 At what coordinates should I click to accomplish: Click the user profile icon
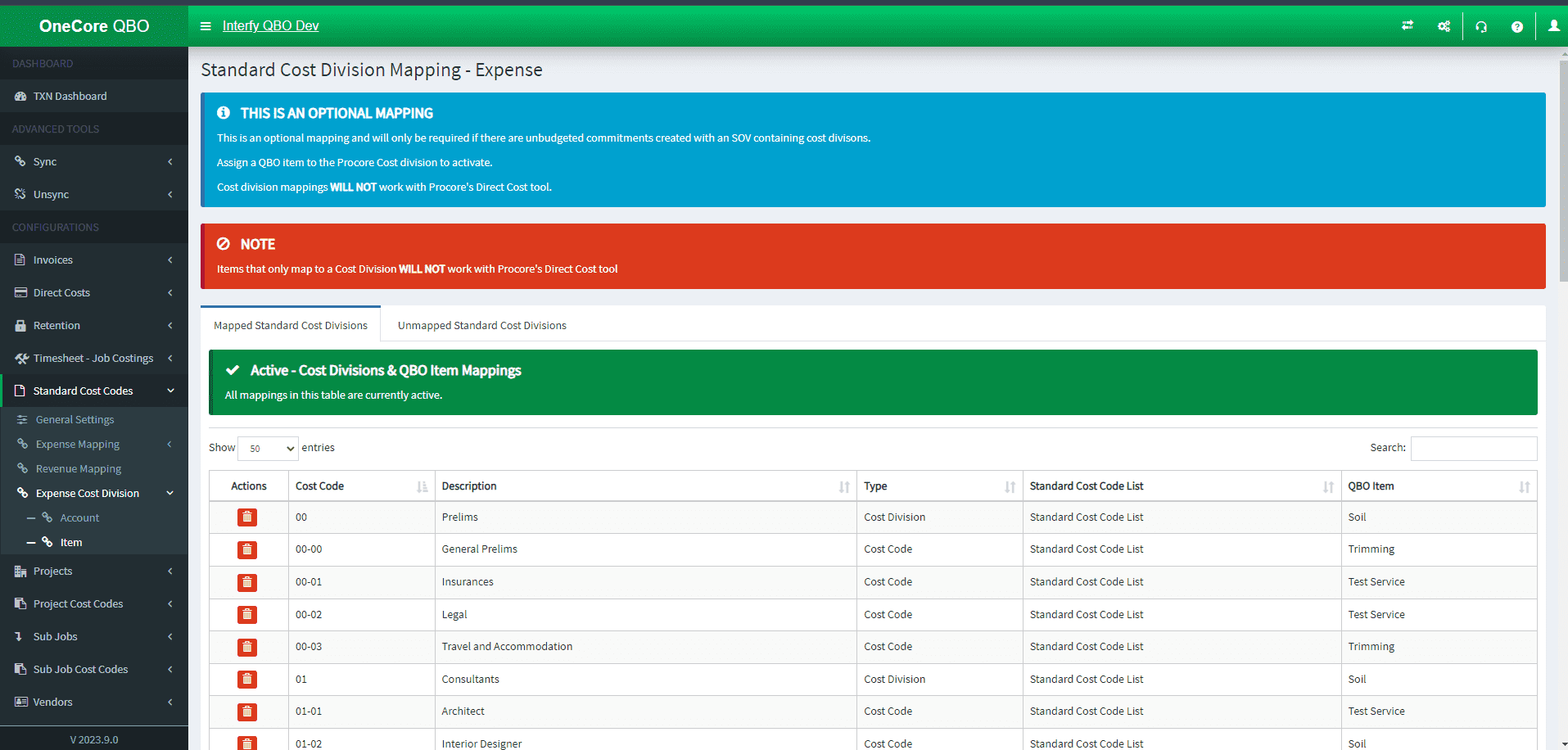[x=1553, y=26]
